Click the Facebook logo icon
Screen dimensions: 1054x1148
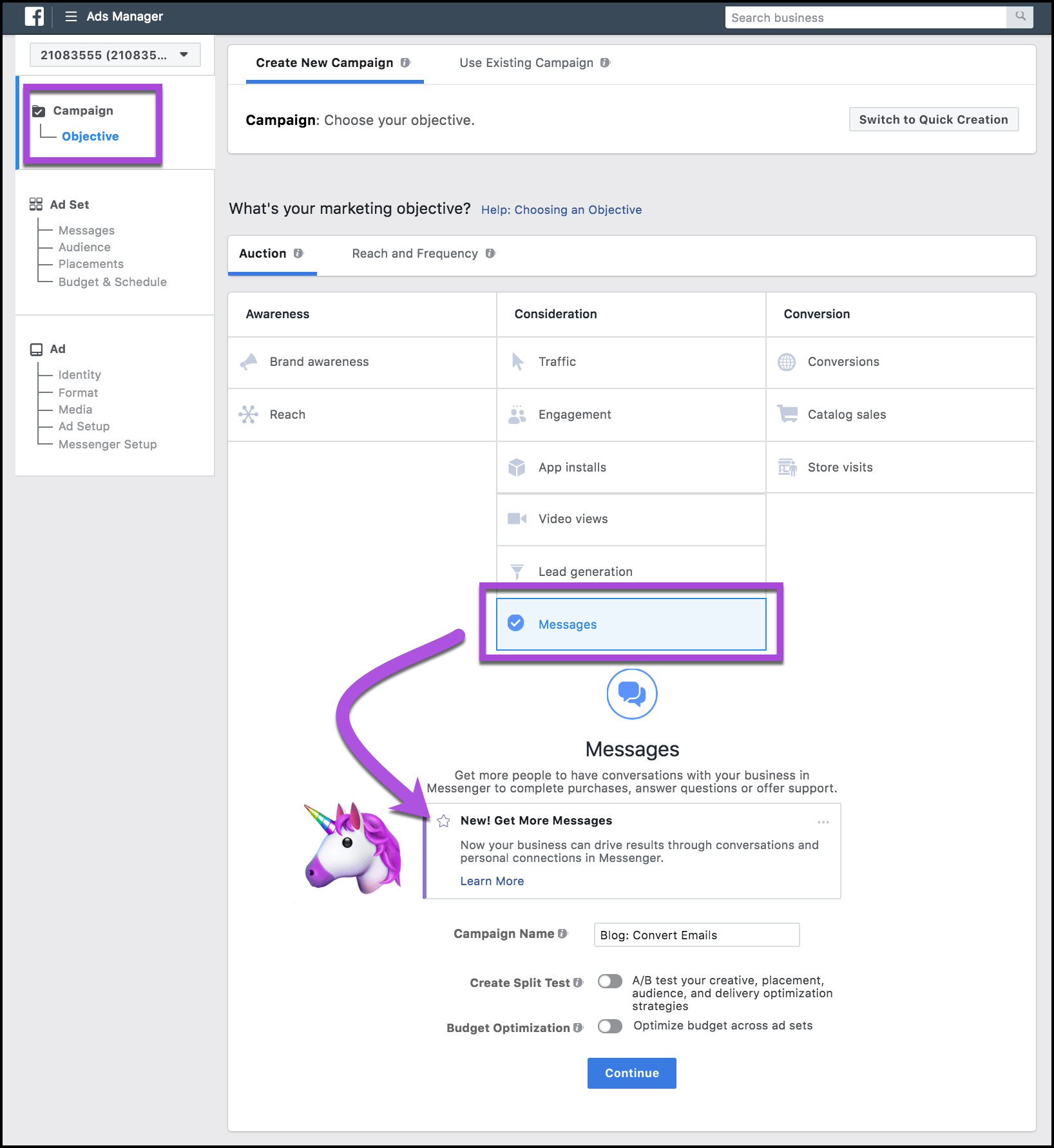(34, 16)
